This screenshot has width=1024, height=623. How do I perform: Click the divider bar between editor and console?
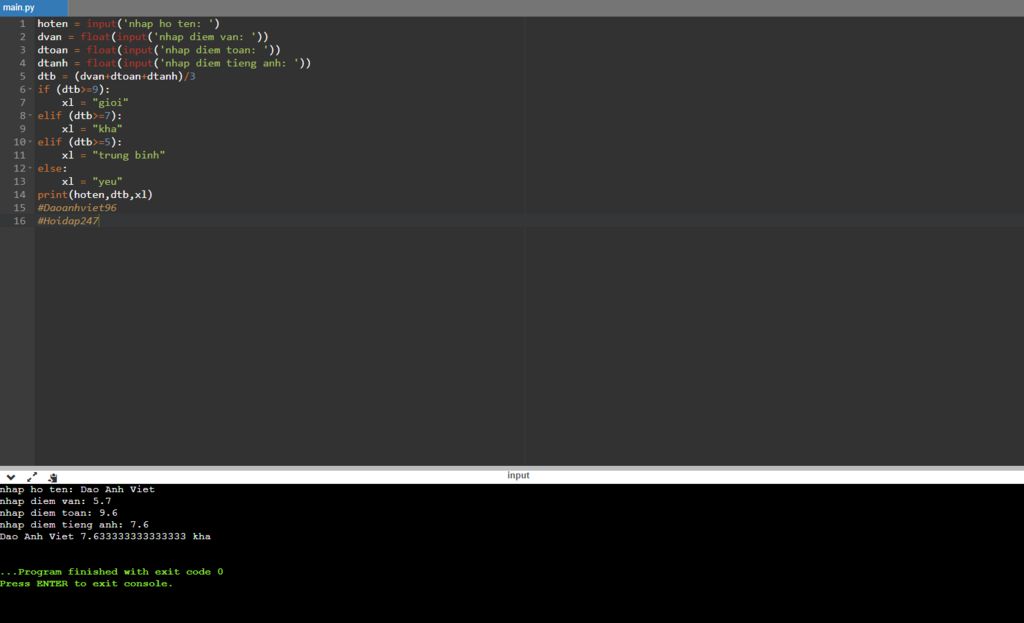pyautogui.click(x=512, y=467)
